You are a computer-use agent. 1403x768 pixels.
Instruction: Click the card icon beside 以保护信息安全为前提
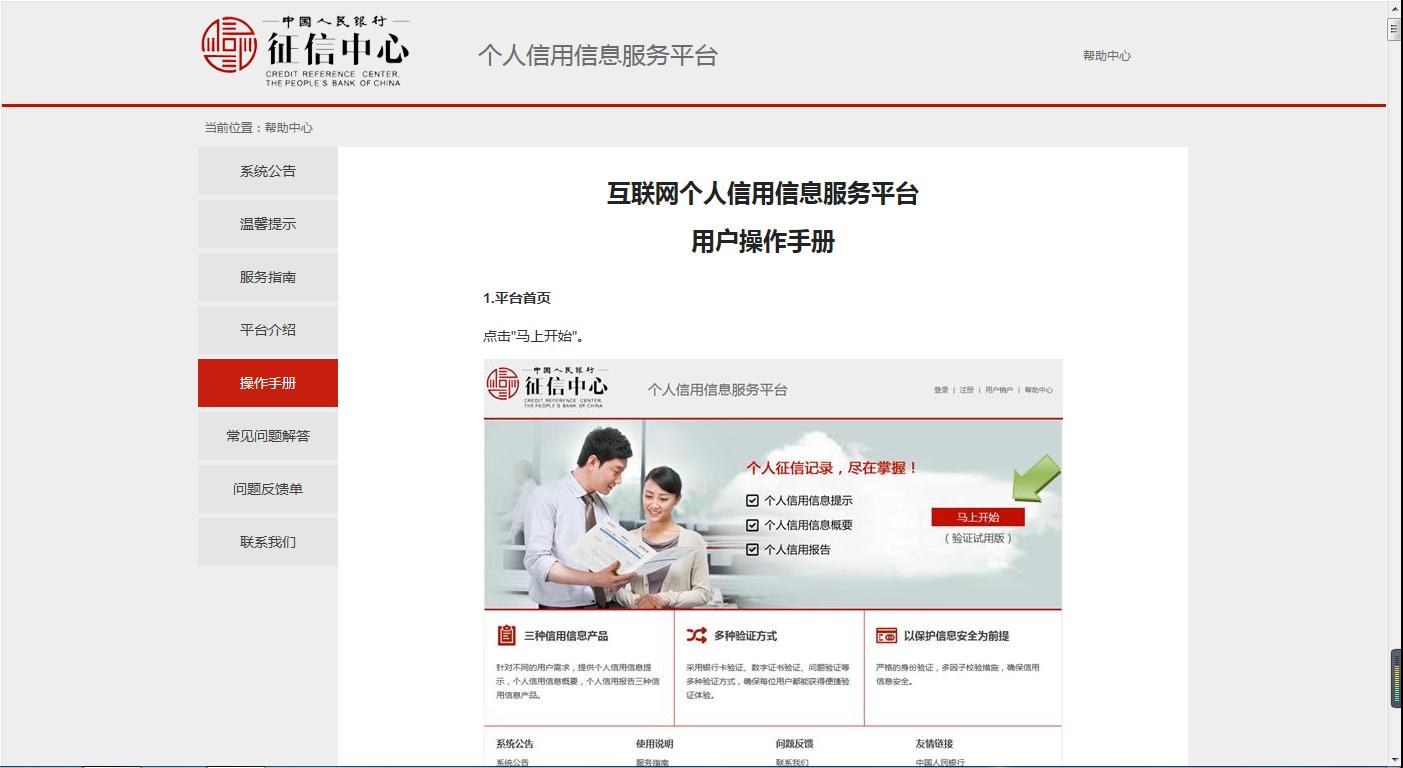(x=886, y=635)
